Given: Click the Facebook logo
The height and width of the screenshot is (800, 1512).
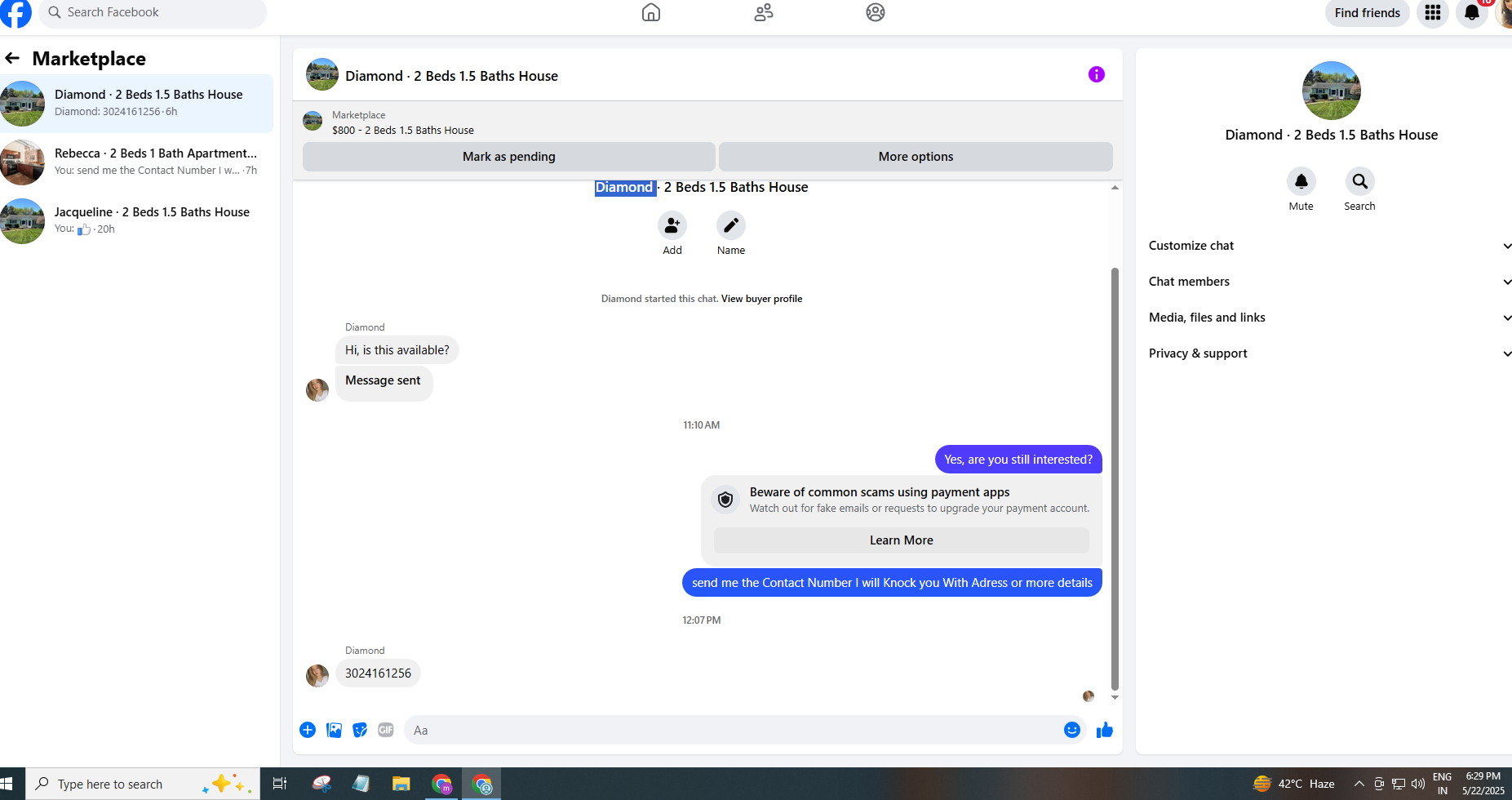Looking at the screenshot, I should point(16,12).
